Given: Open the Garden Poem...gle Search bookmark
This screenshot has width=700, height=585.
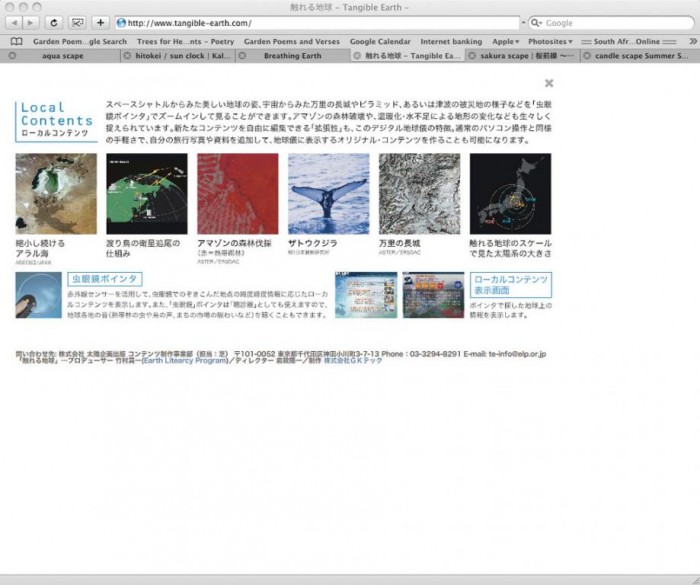Looking at the screenshot, I should tap(80, 42).
